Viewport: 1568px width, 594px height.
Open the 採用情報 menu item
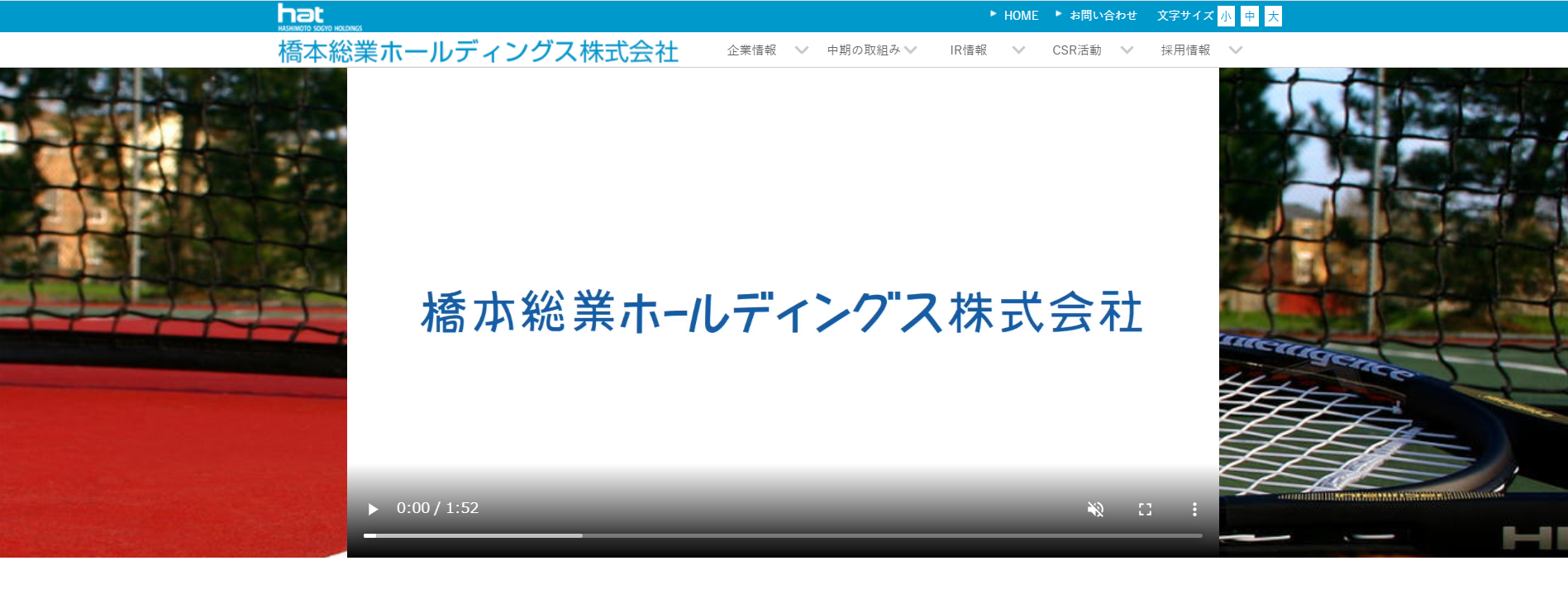click(x=1185, y=50)
